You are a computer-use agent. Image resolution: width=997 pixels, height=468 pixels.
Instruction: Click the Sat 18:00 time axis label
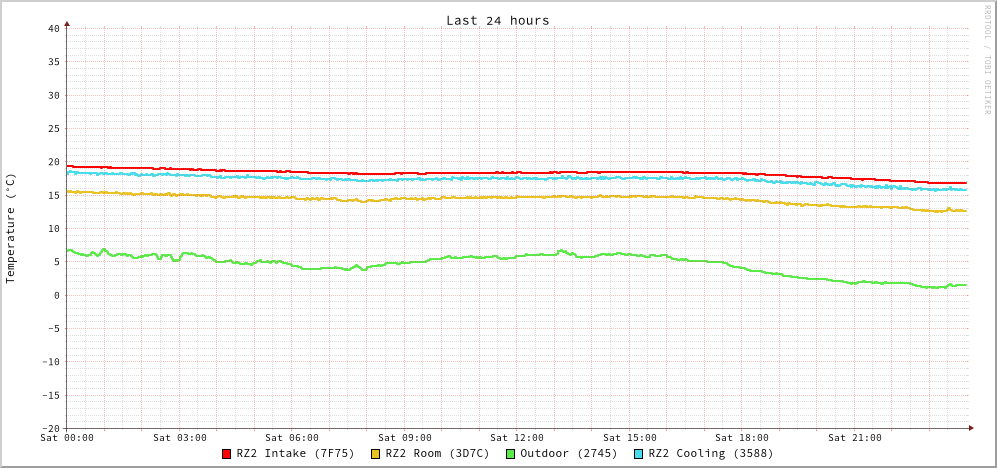742,438
